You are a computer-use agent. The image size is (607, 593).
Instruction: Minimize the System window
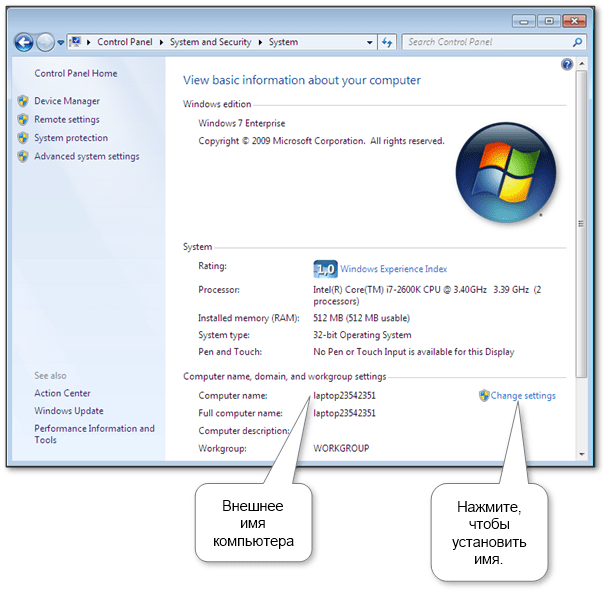[x=524, y=21]
